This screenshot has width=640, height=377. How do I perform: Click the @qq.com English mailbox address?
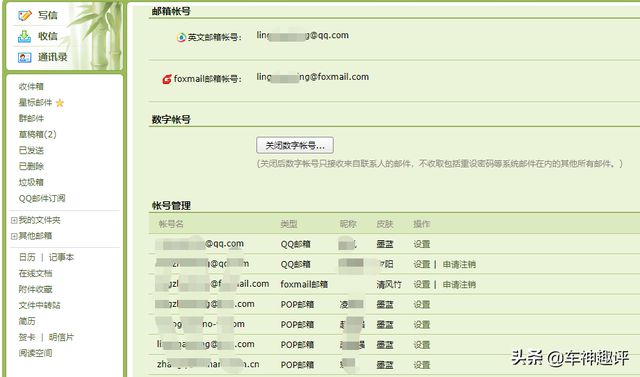click(x=302, y=35)
